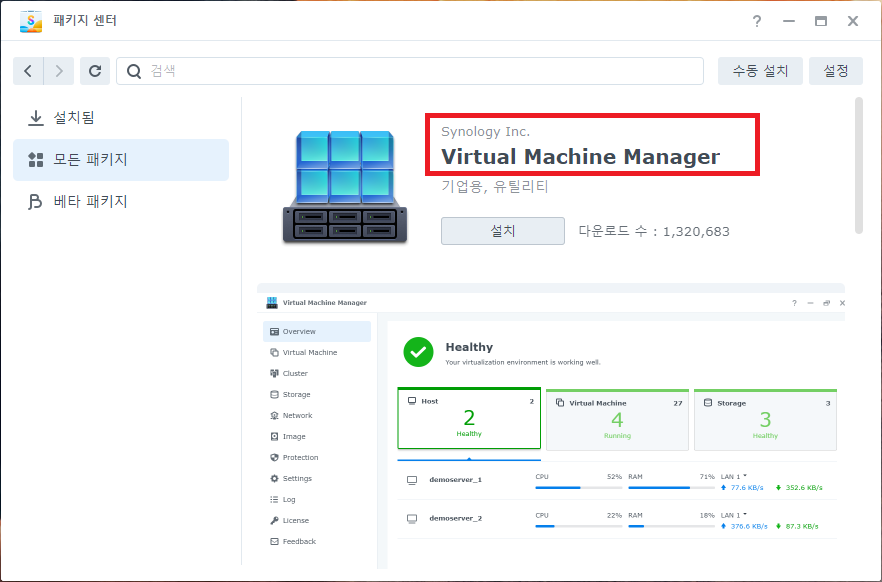Open the 설정 settings button
Viewport: 882px width, 582px height.
coord(835,71)
